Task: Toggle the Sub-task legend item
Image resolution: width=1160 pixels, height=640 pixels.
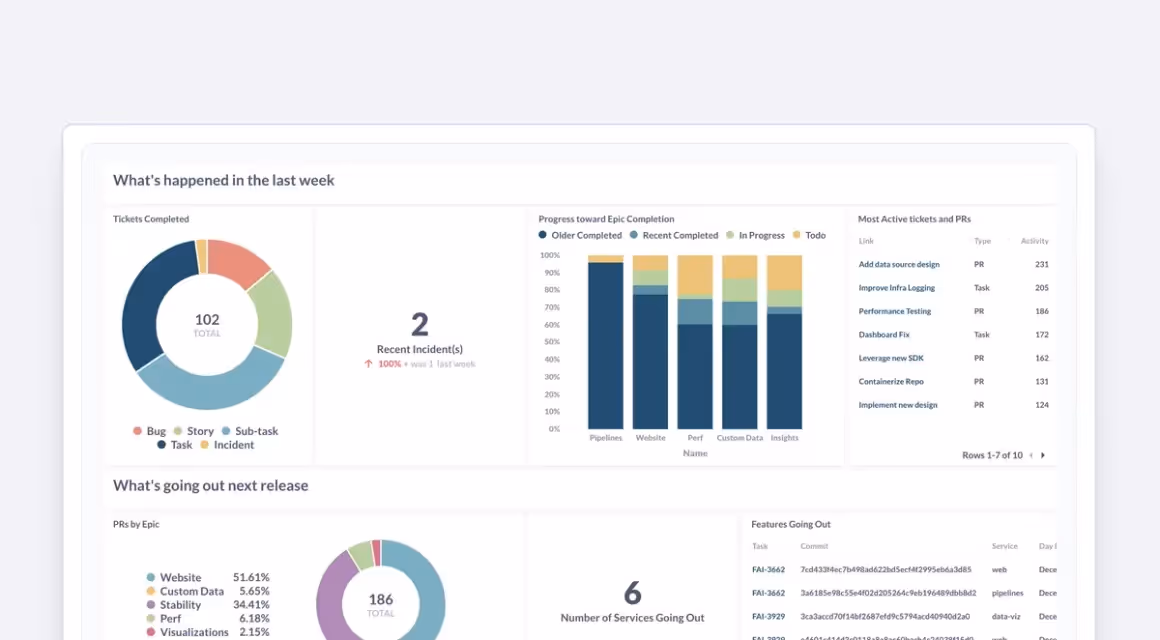Action: 250,431
